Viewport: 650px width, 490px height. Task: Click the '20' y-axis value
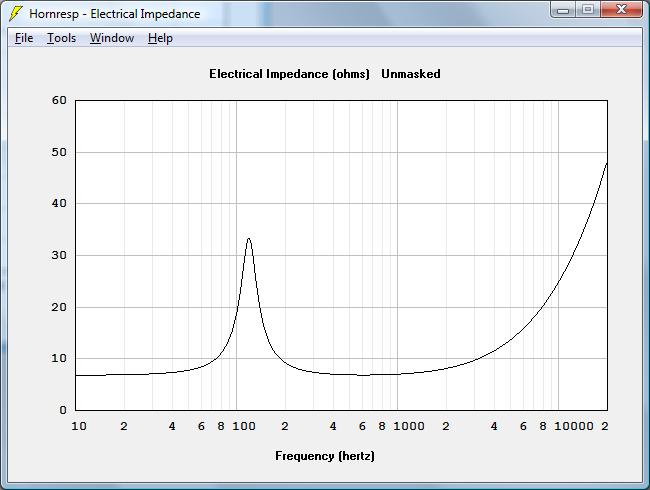pyautogui.click(x=59, y=307)
